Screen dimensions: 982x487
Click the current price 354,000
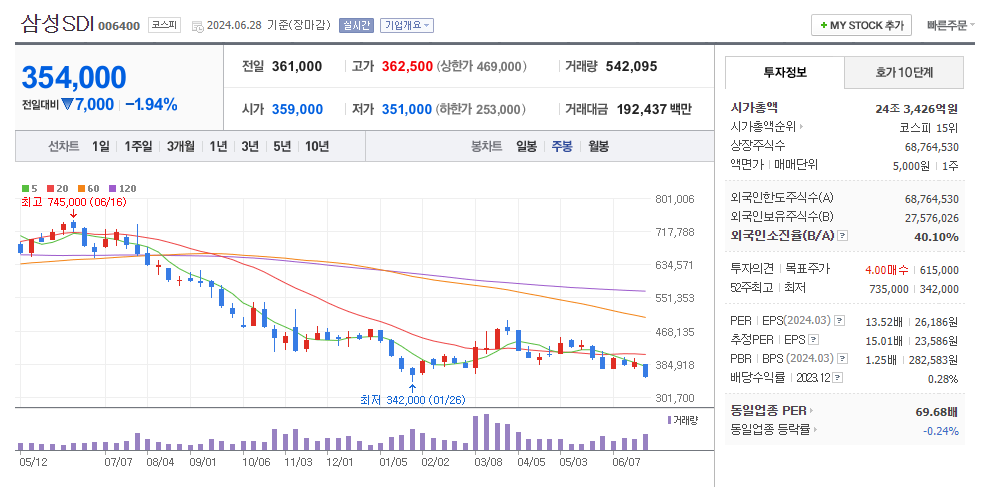74,78
